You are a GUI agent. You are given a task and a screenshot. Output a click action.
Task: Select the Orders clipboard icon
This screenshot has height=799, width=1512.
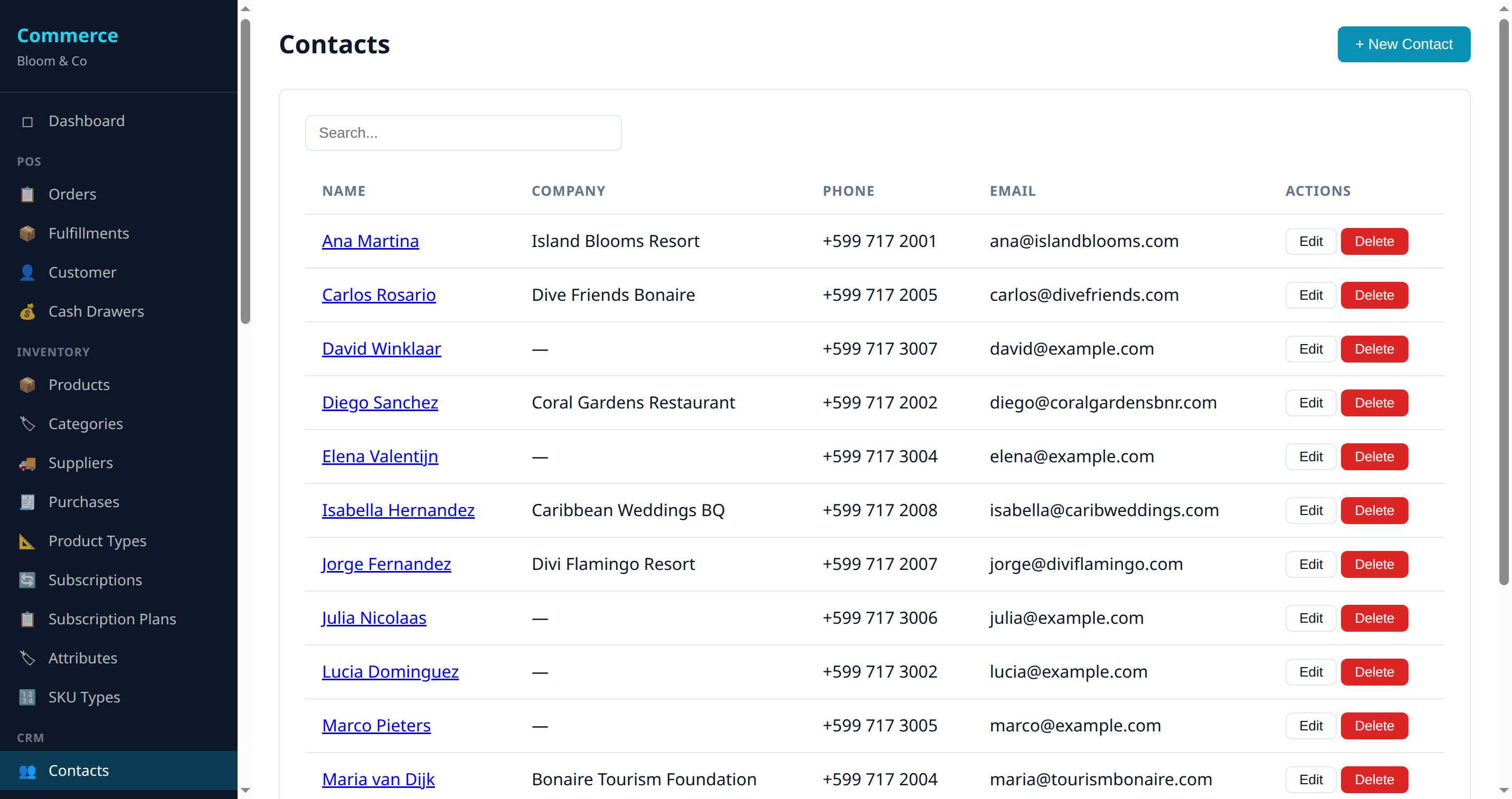[x=27, y=194]
